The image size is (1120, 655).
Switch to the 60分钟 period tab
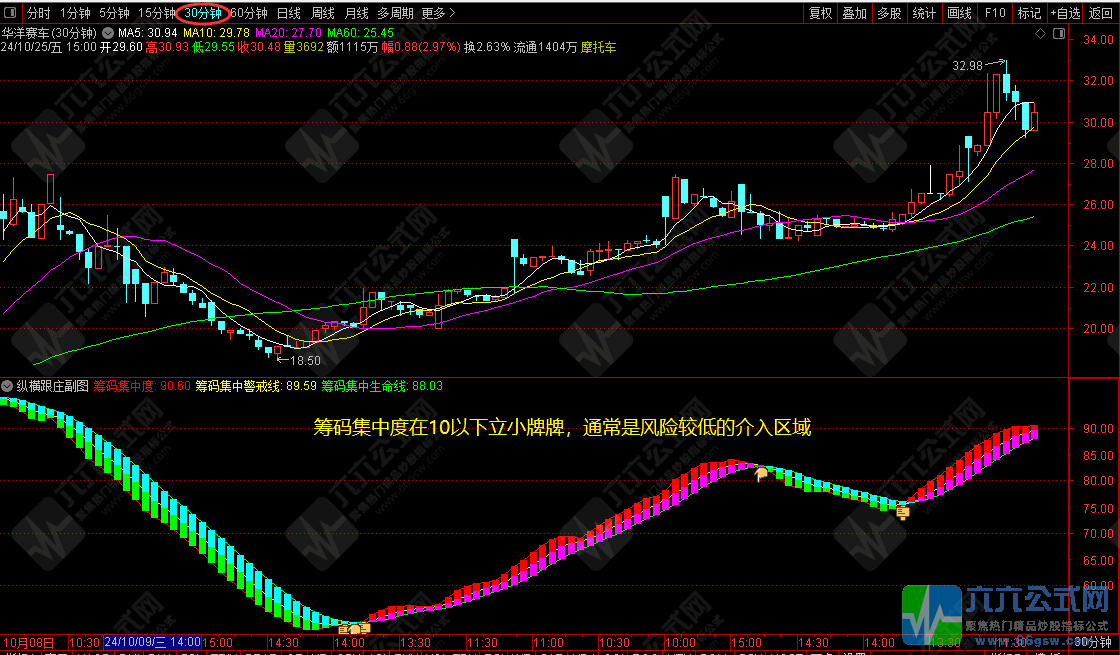249,13
